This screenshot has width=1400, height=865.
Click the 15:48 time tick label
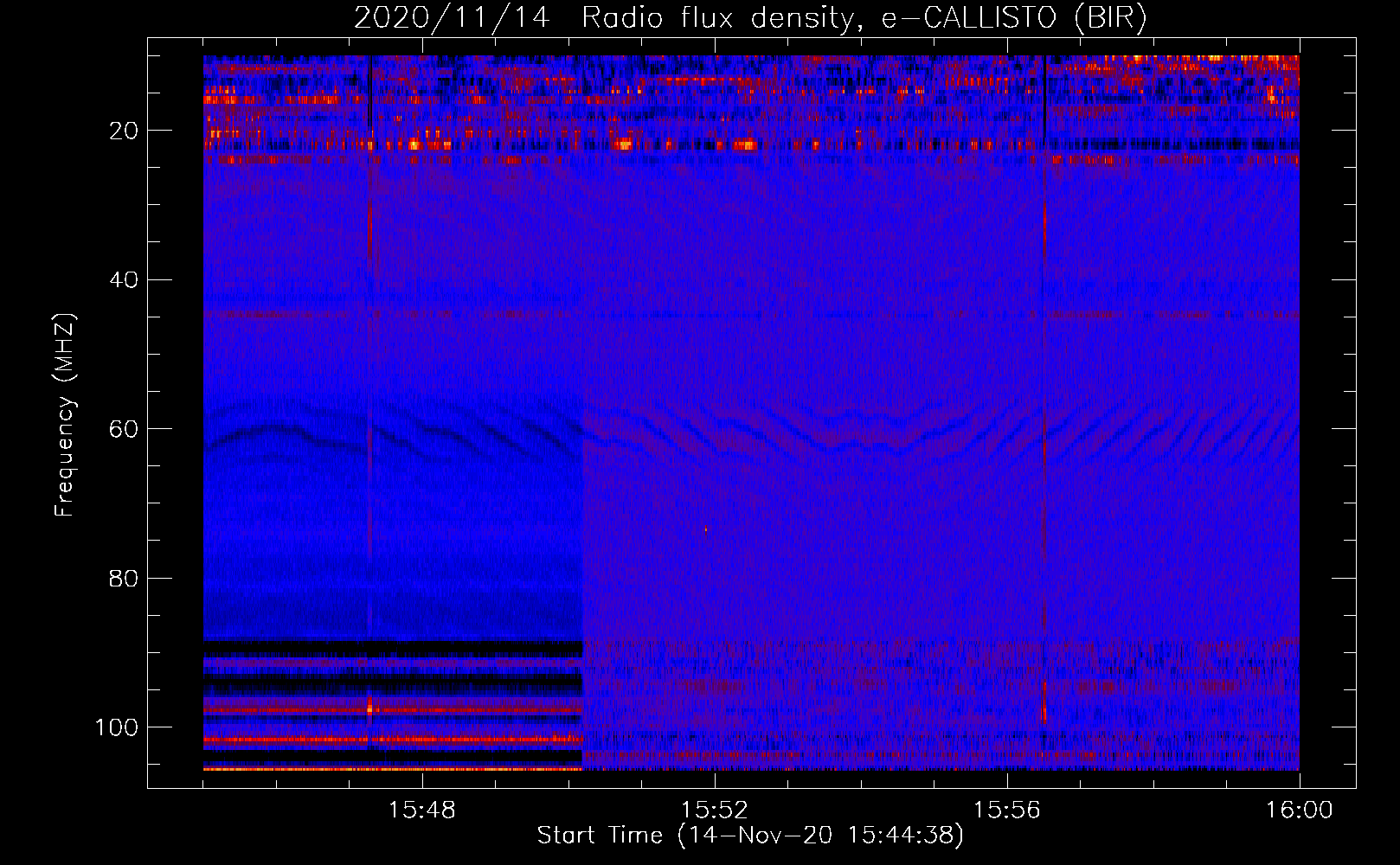(422, 811)
